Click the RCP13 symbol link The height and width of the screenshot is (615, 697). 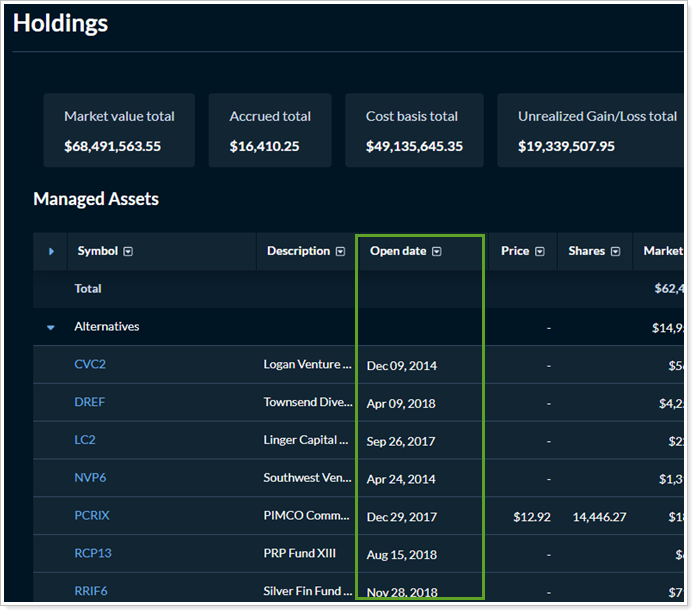coord(93,554)
